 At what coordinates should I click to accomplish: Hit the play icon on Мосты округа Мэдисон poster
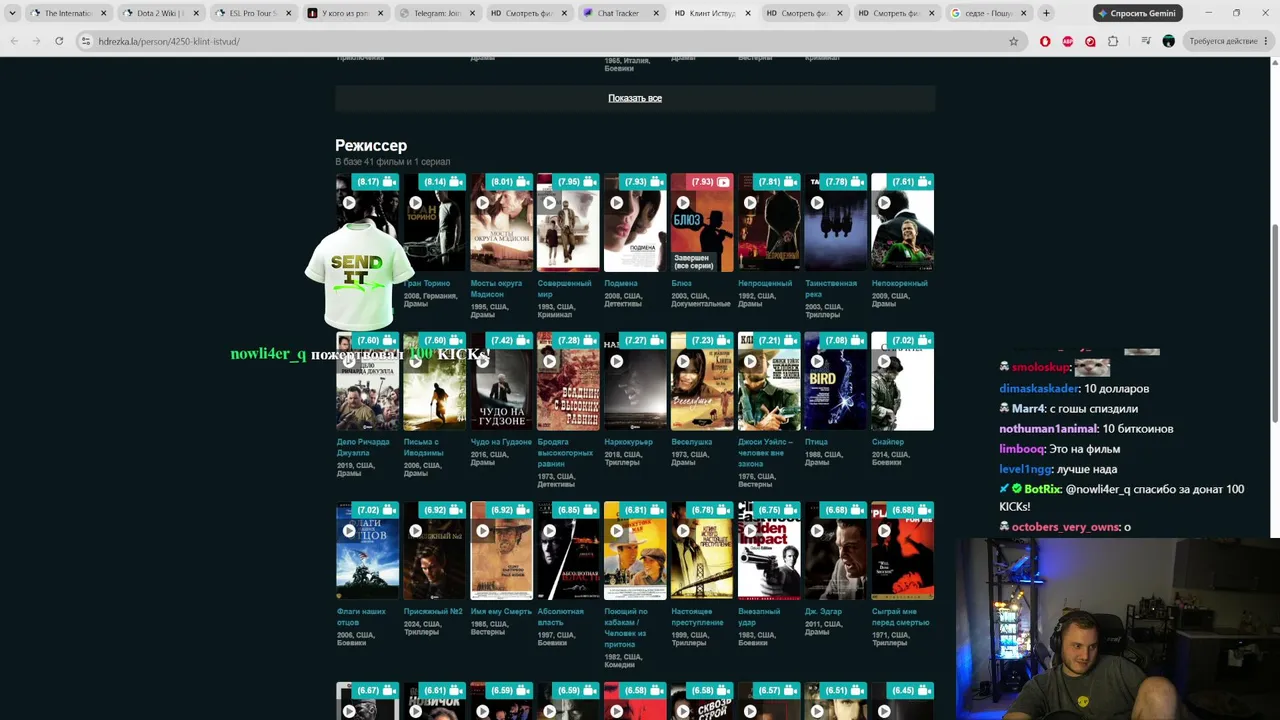click(x=483, y=203)
